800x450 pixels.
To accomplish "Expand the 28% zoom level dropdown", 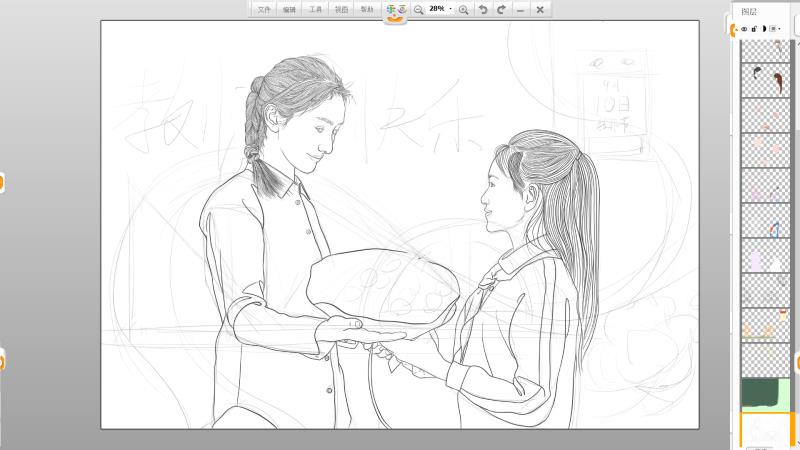I will (451, 9).
